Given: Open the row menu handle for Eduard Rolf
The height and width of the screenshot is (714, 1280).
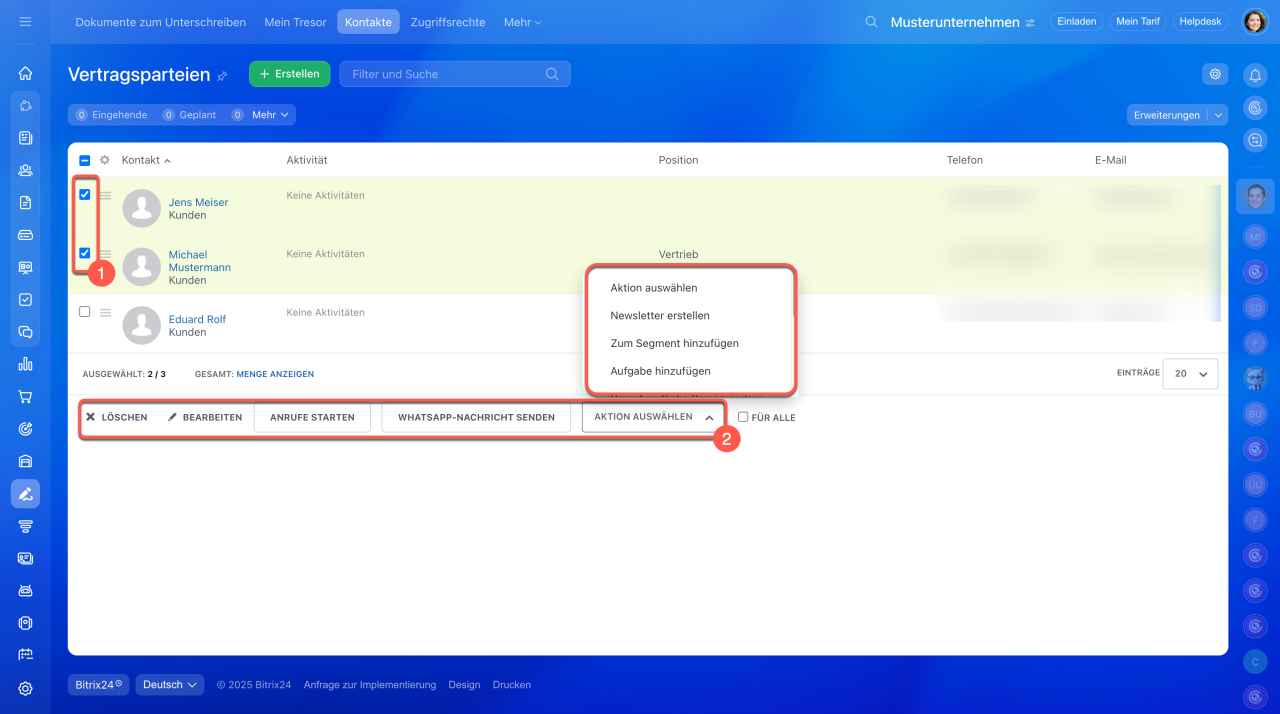Looking at the screenshot, I should [x=105, y=313].
